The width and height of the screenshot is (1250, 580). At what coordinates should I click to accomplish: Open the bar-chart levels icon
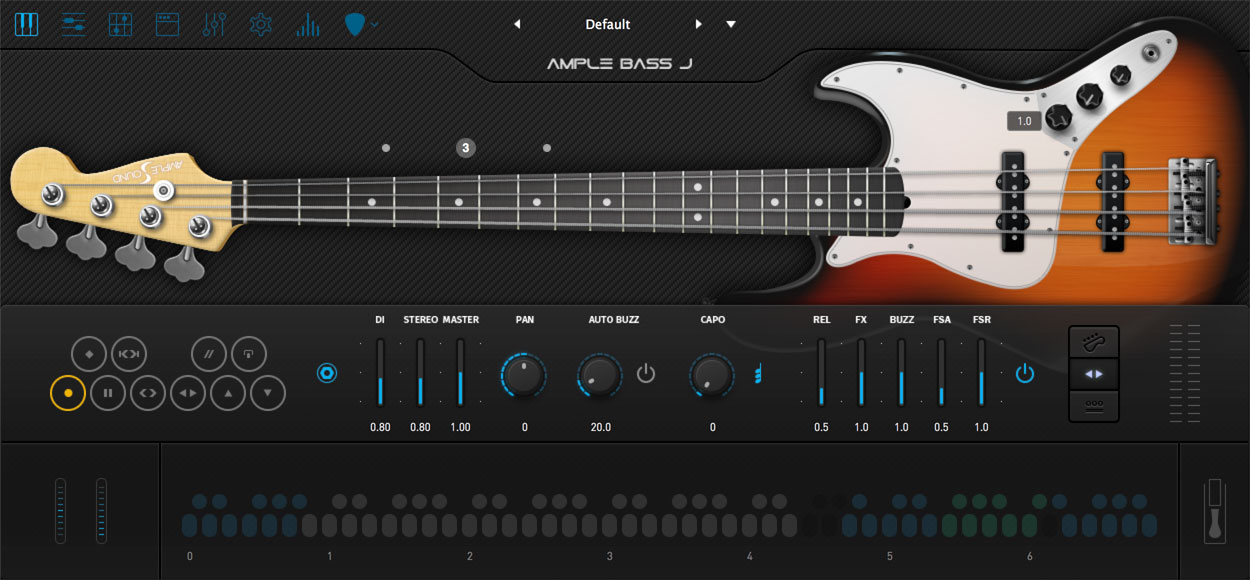(307, 24)
